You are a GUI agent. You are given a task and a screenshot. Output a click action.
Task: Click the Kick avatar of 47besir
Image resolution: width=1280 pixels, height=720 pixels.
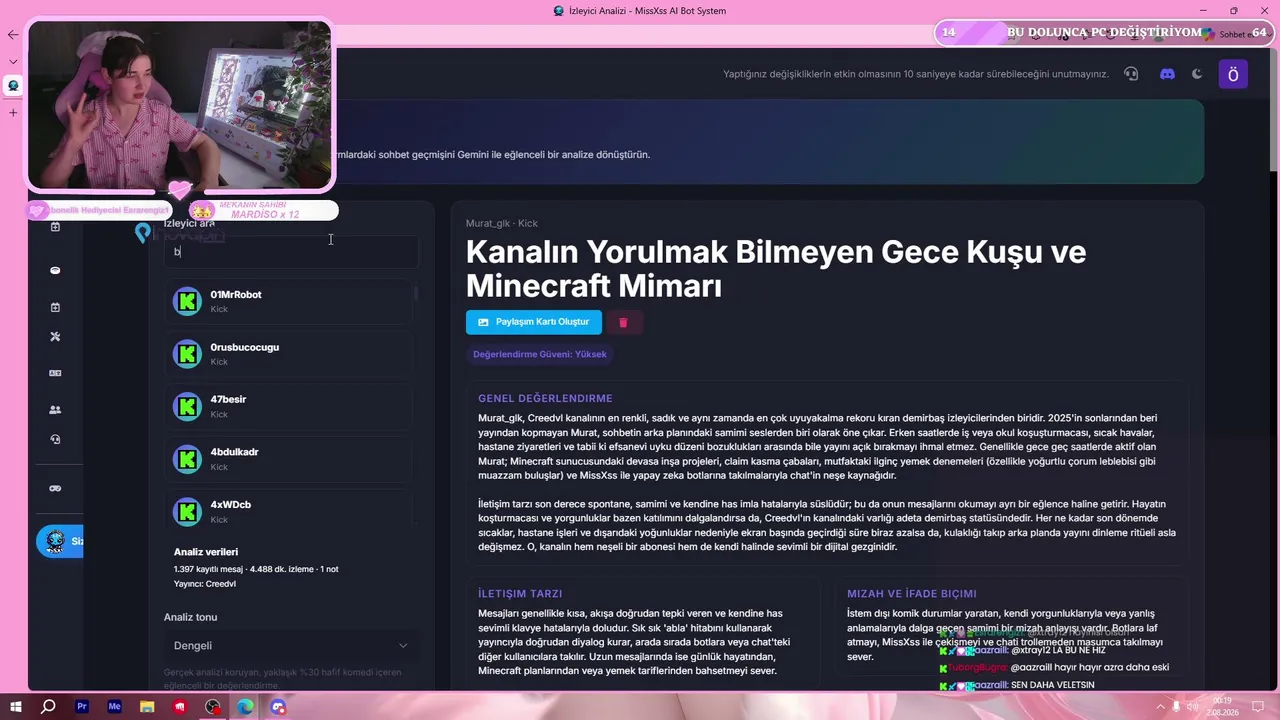[187, 406]
